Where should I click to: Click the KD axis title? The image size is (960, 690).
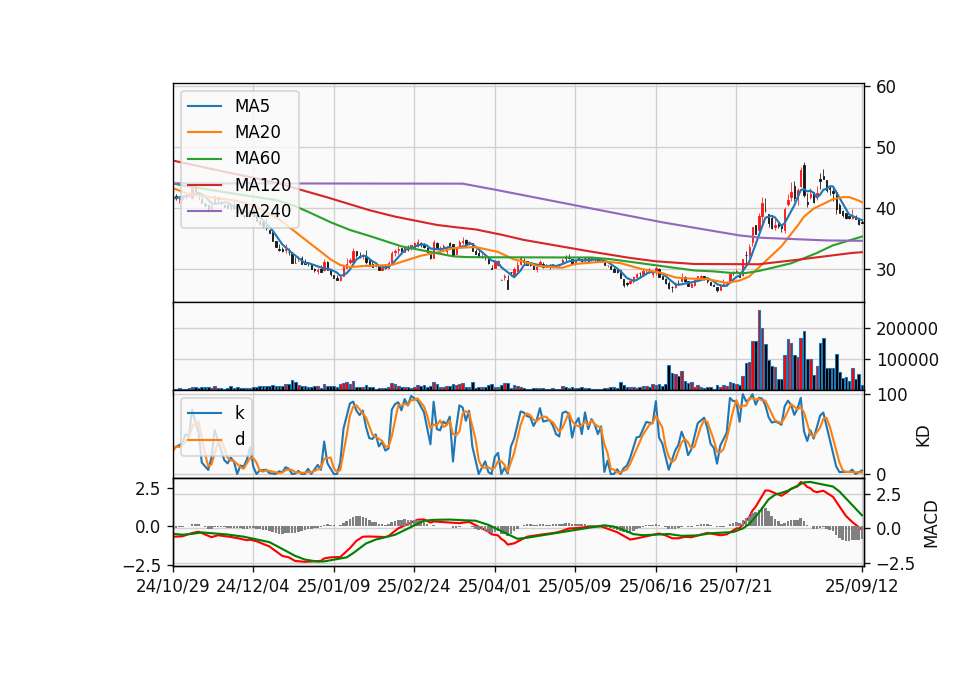923,437
